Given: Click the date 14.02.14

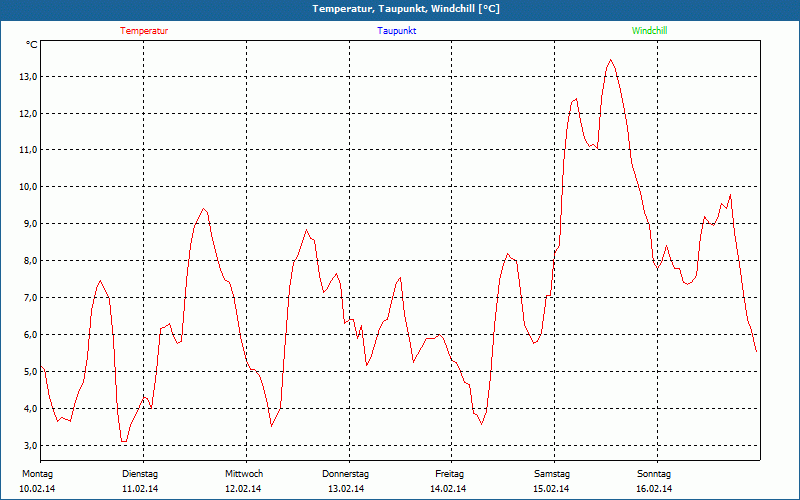Looking at the screenshot, I should tap(448, 489).
